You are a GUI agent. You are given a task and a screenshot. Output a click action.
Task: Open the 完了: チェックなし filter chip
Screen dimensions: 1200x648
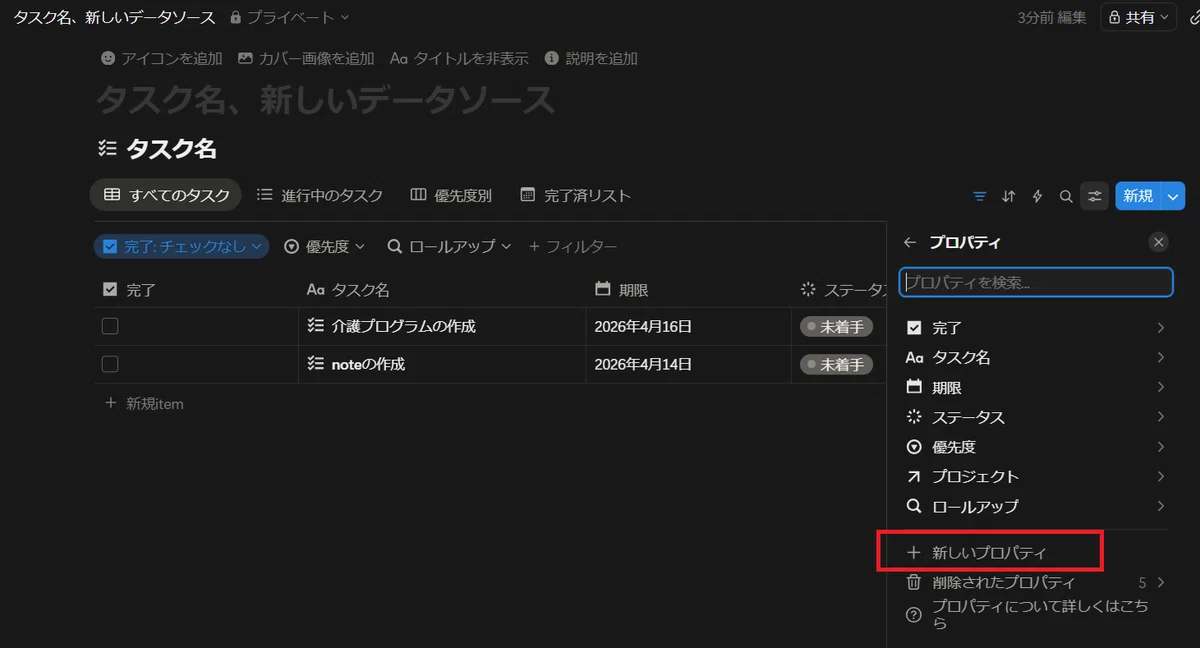pyautogui.click(x=182, y=246)
